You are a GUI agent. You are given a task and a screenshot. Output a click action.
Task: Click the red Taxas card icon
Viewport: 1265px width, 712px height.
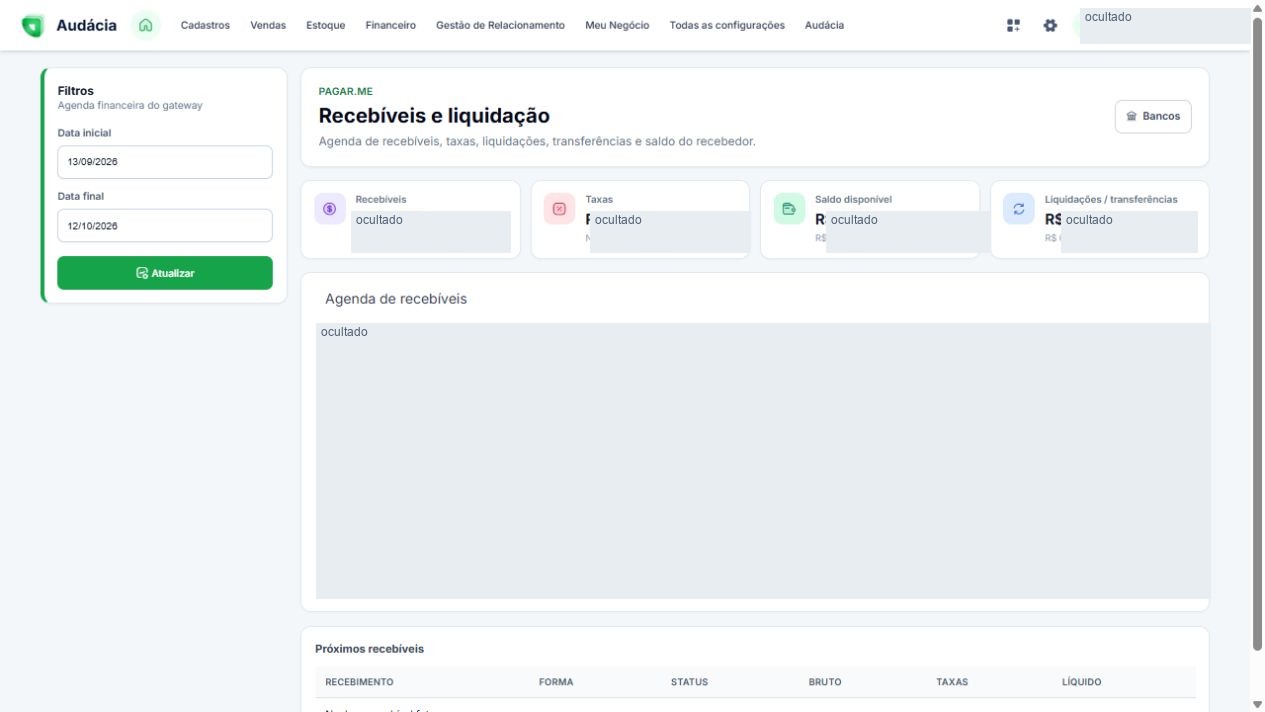coord(560,209)
